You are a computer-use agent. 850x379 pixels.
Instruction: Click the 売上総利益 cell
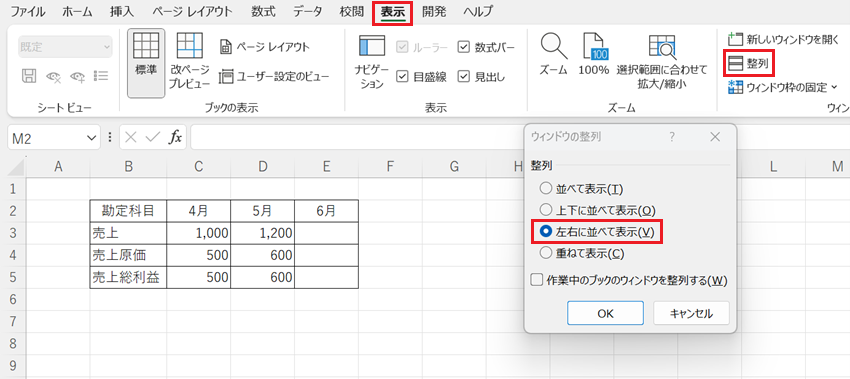pos(128,277)
